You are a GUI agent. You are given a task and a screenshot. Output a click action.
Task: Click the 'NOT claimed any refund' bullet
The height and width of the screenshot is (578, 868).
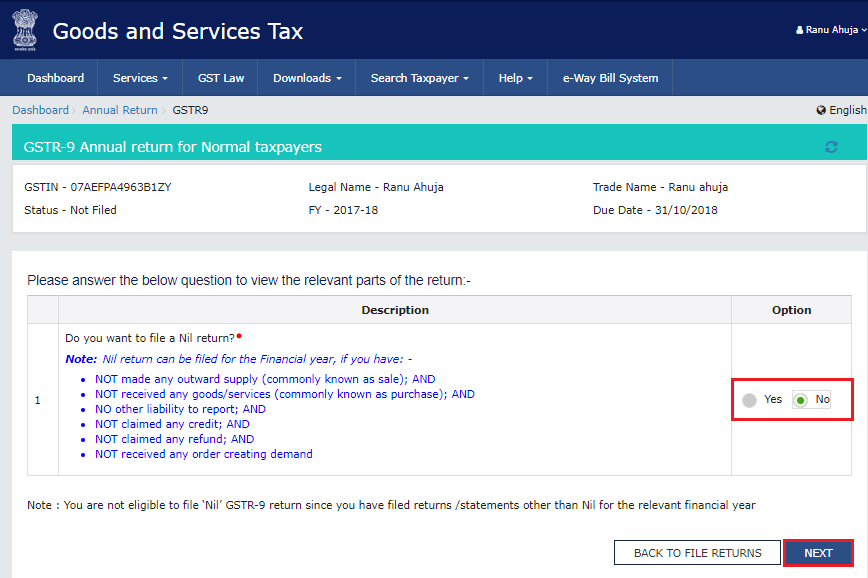[x=174, y=439]
